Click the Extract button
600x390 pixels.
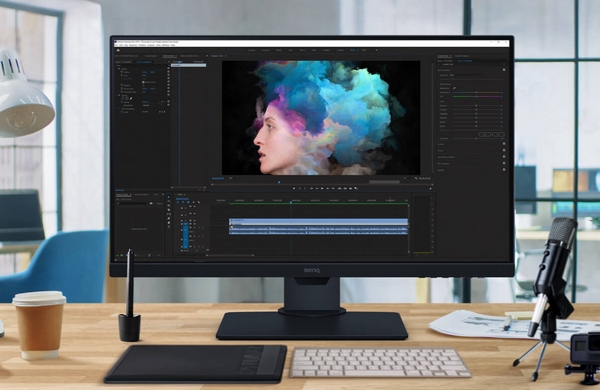tap(345, 188)
